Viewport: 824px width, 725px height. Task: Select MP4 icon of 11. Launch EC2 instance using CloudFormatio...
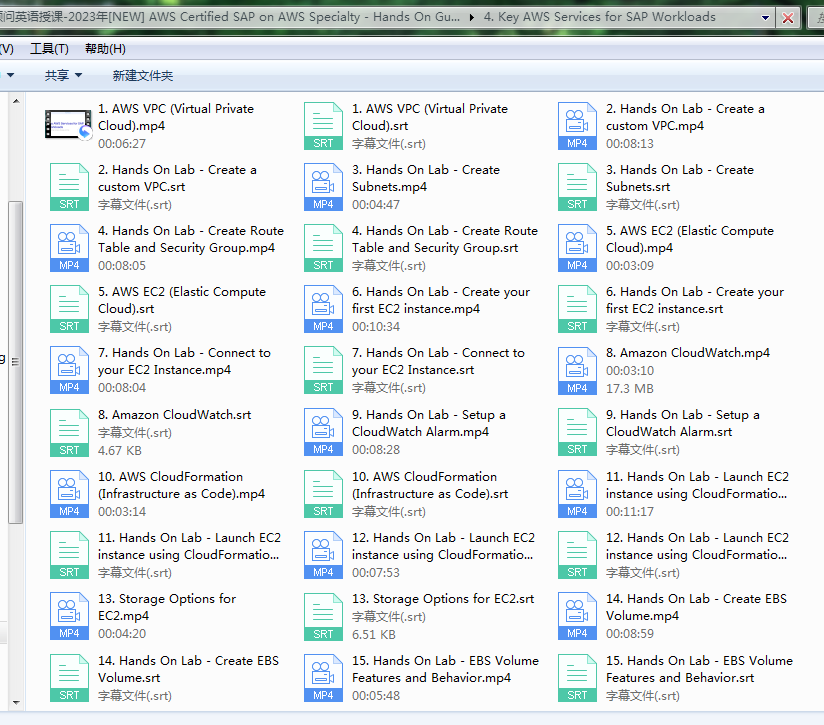(577, 494)
